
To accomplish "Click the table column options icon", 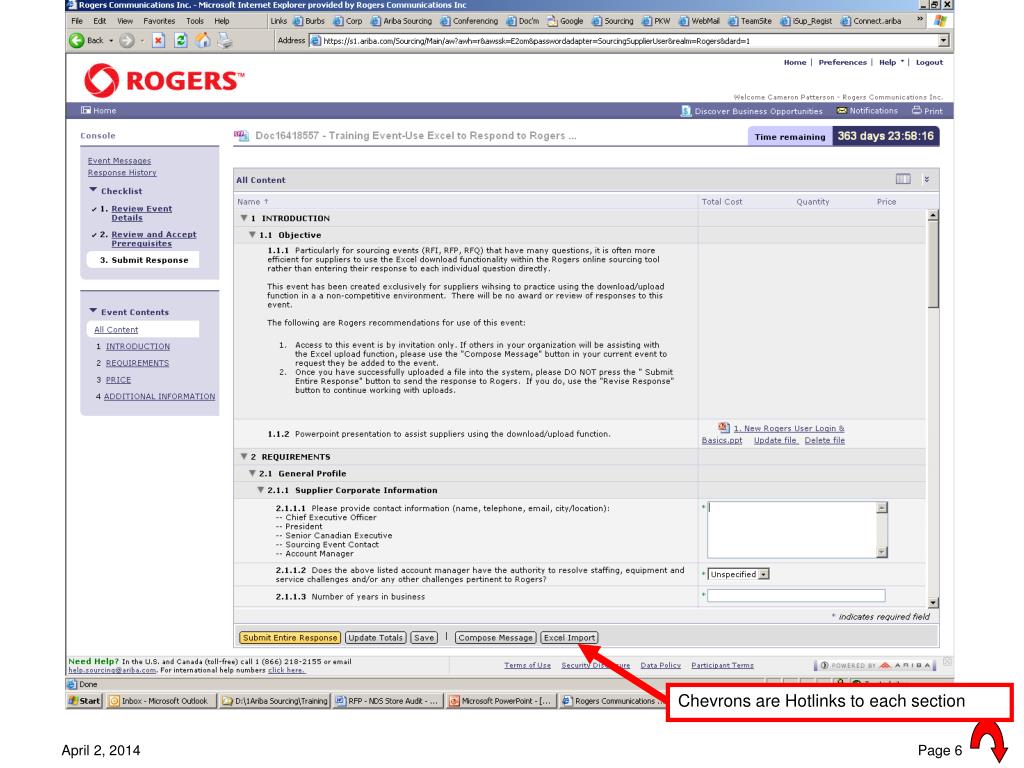I will pos(903,179).
